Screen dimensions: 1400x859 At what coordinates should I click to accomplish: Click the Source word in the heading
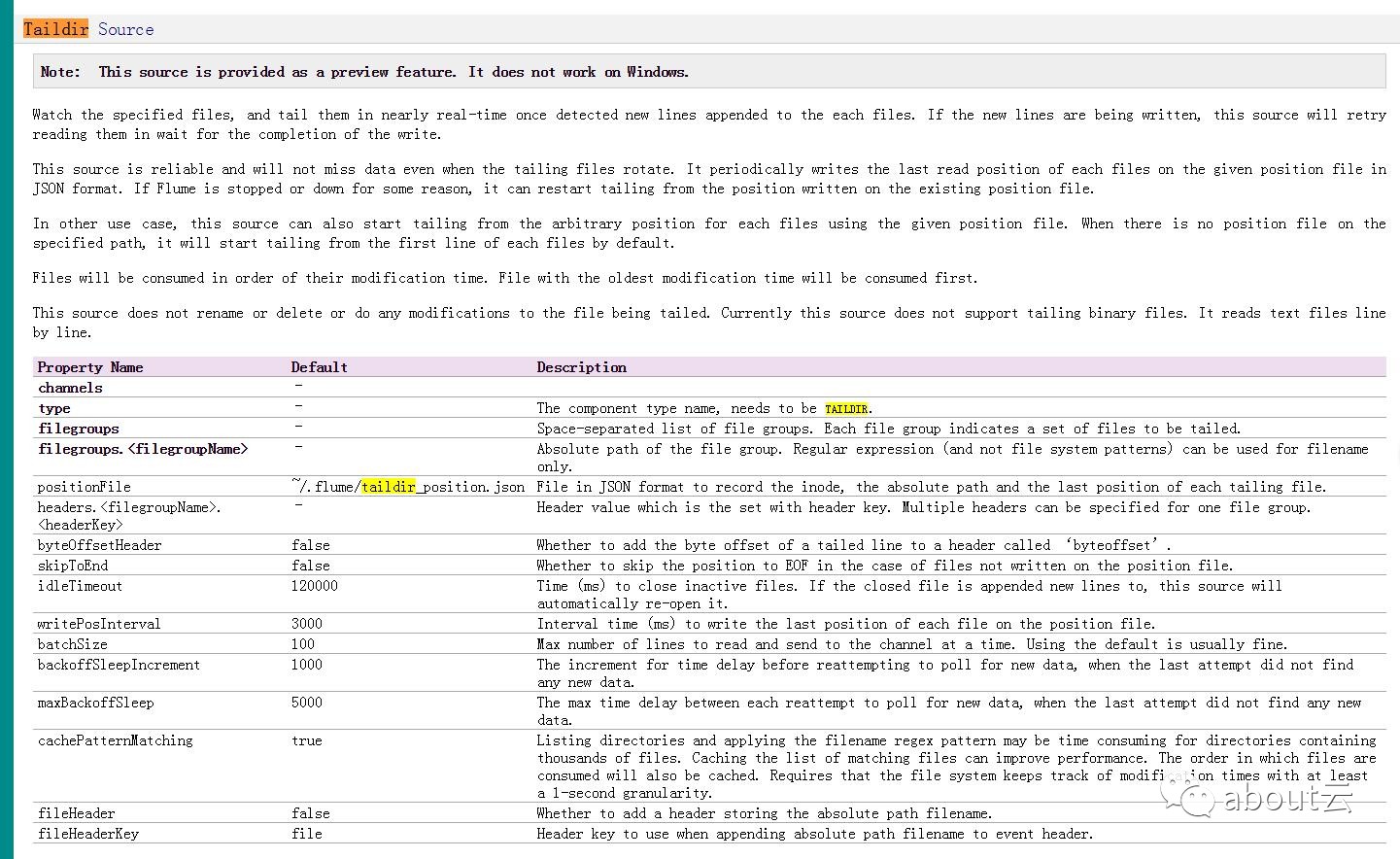tap(125, 29)
